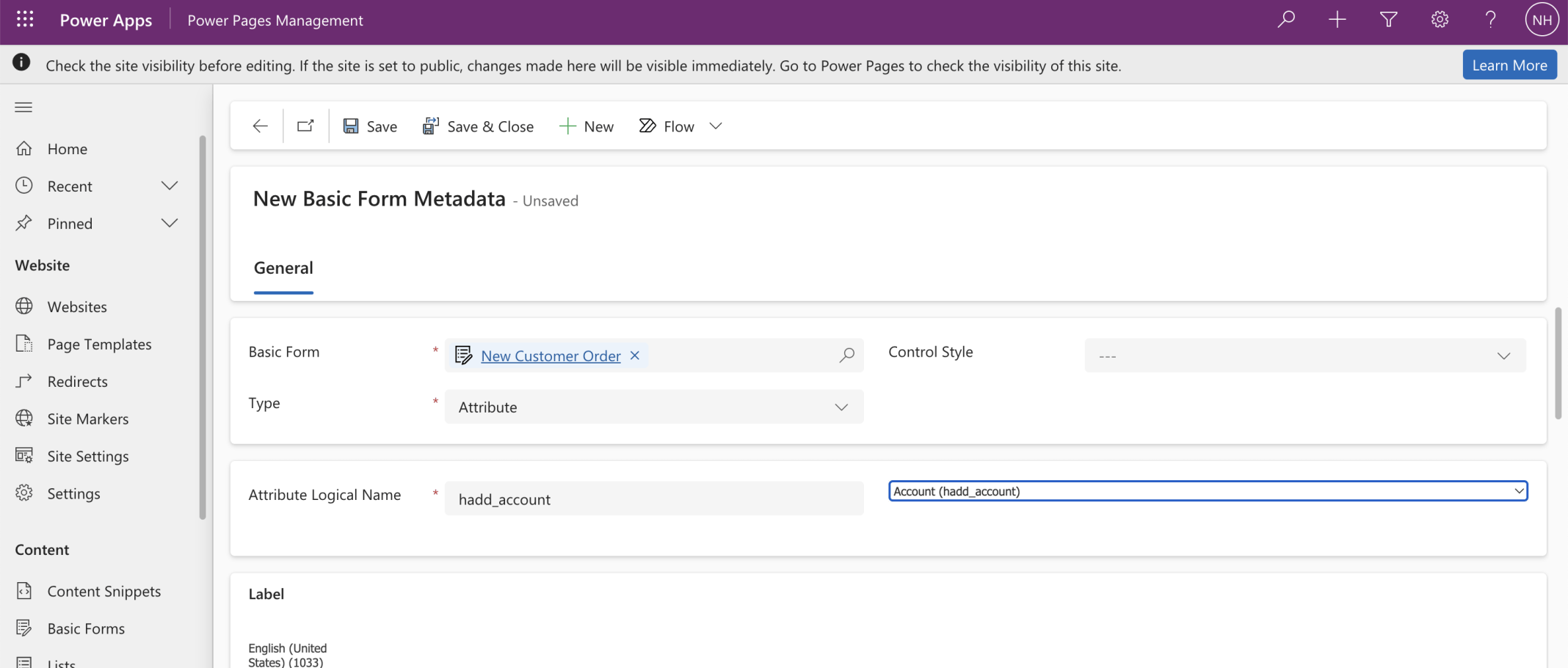
Task: Search the Basic Form lookup magnifier
Action: 846,355
